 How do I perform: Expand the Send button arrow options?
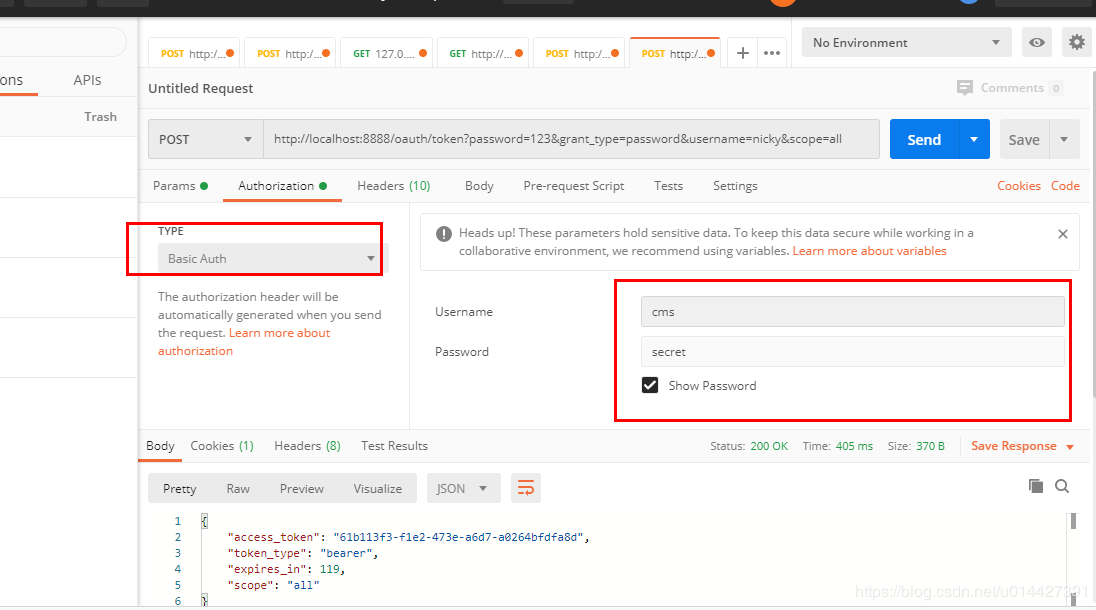[x=974, y=139]
